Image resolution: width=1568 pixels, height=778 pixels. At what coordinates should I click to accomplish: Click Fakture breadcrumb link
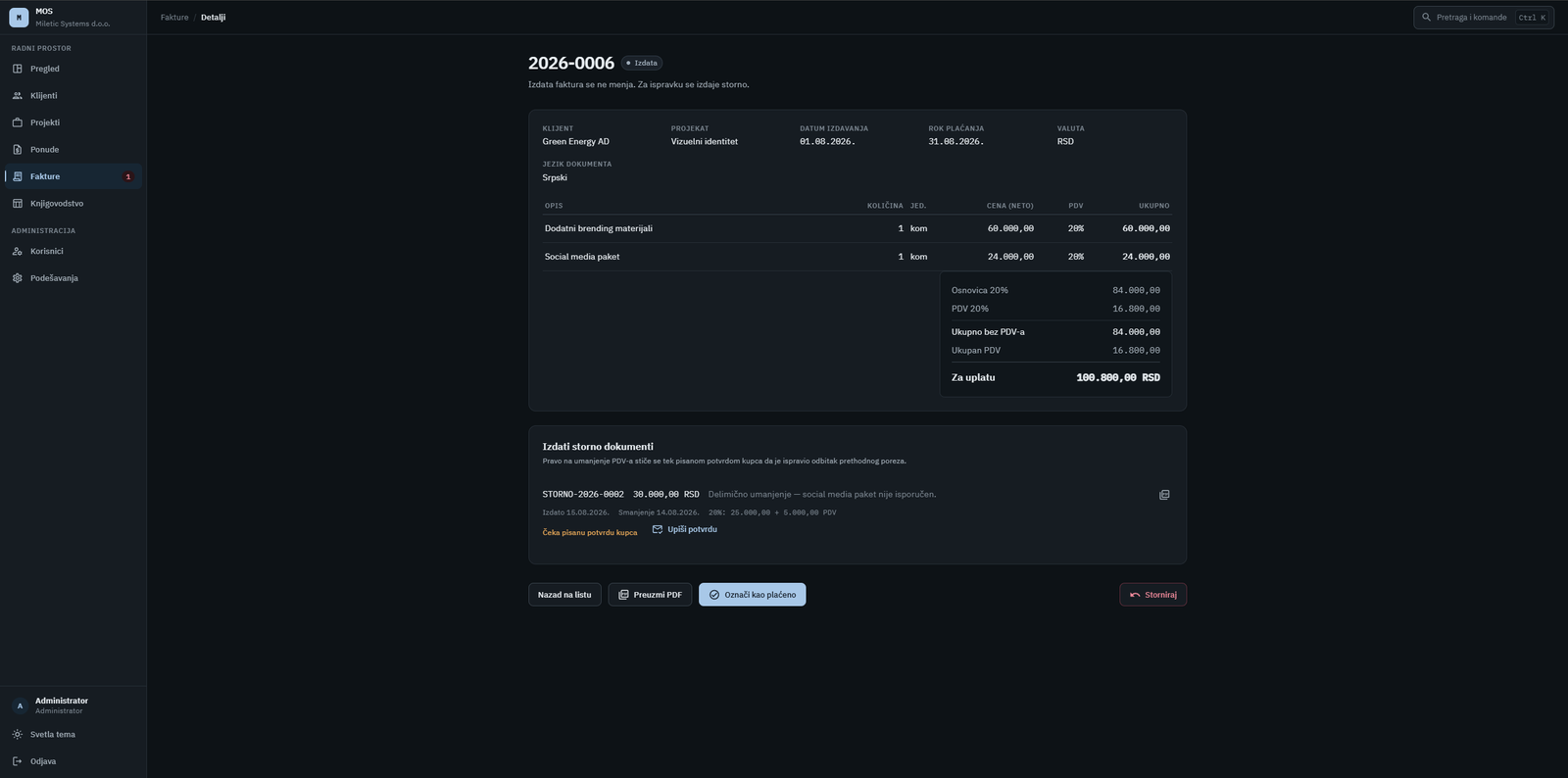(x=174, y=18)
